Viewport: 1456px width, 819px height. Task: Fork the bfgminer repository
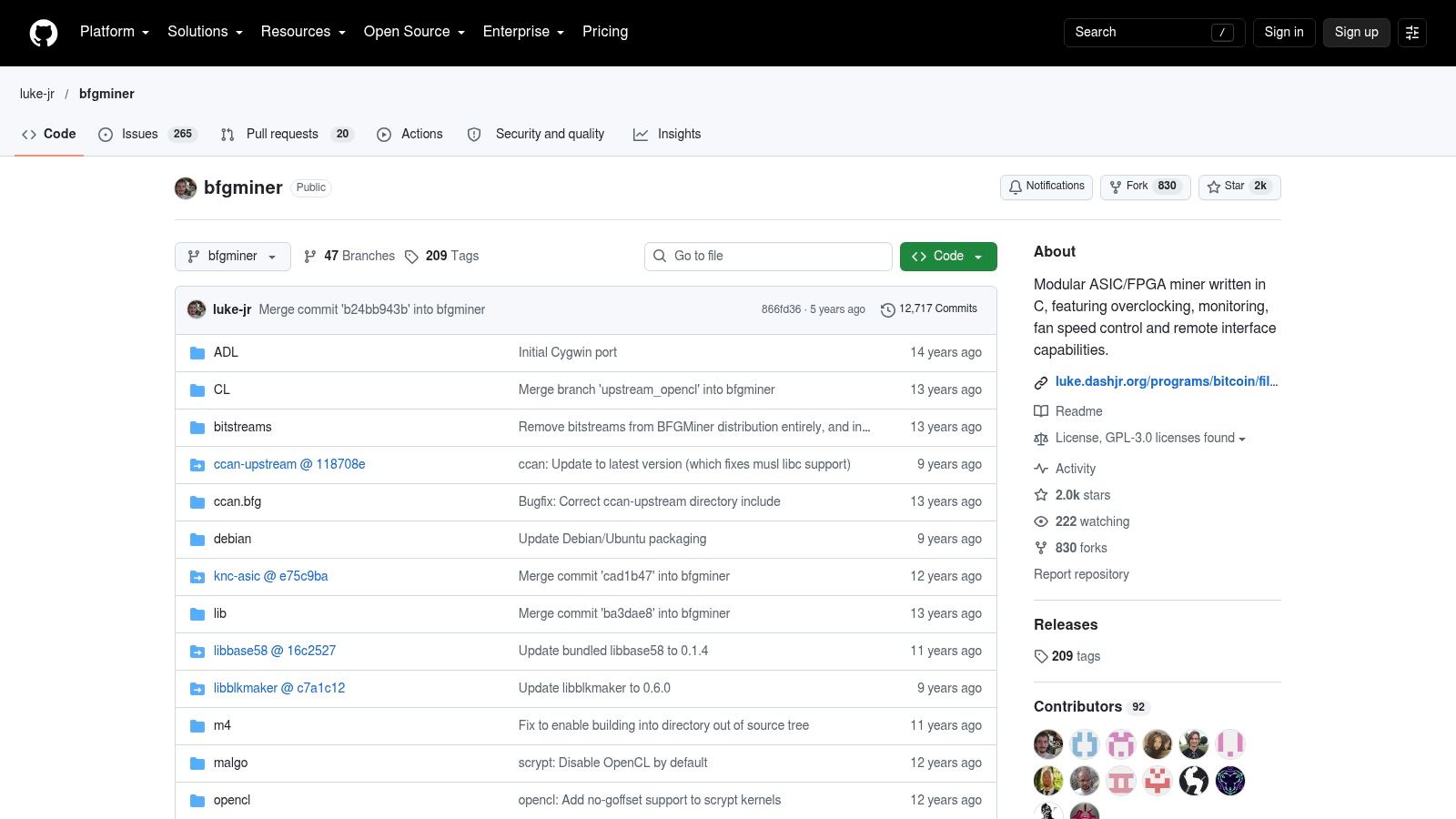[1146, 187]
